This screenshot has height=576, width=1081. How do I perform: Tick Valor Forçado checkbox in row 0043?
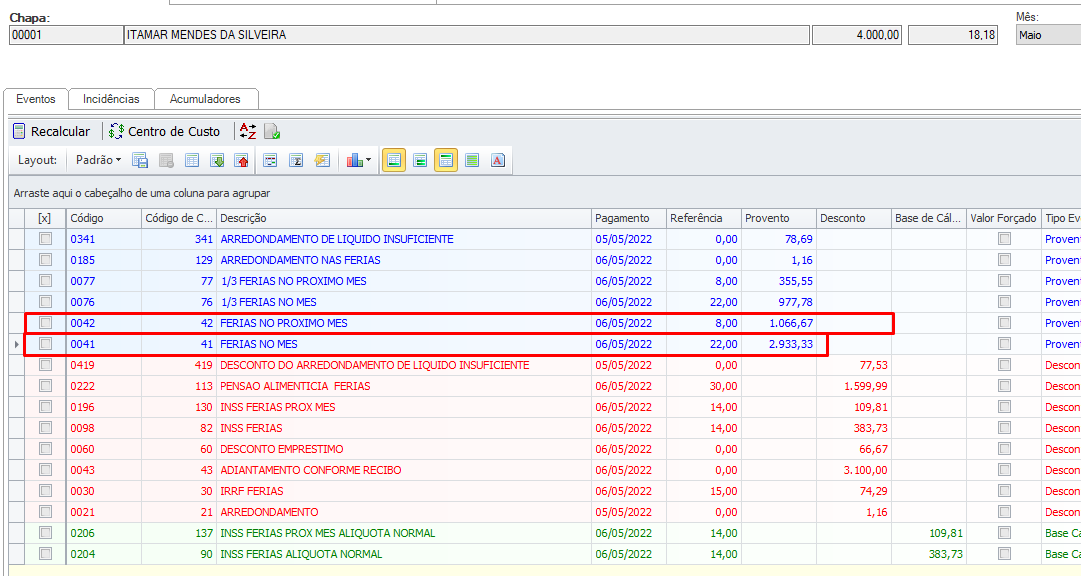coord(1004,470)
